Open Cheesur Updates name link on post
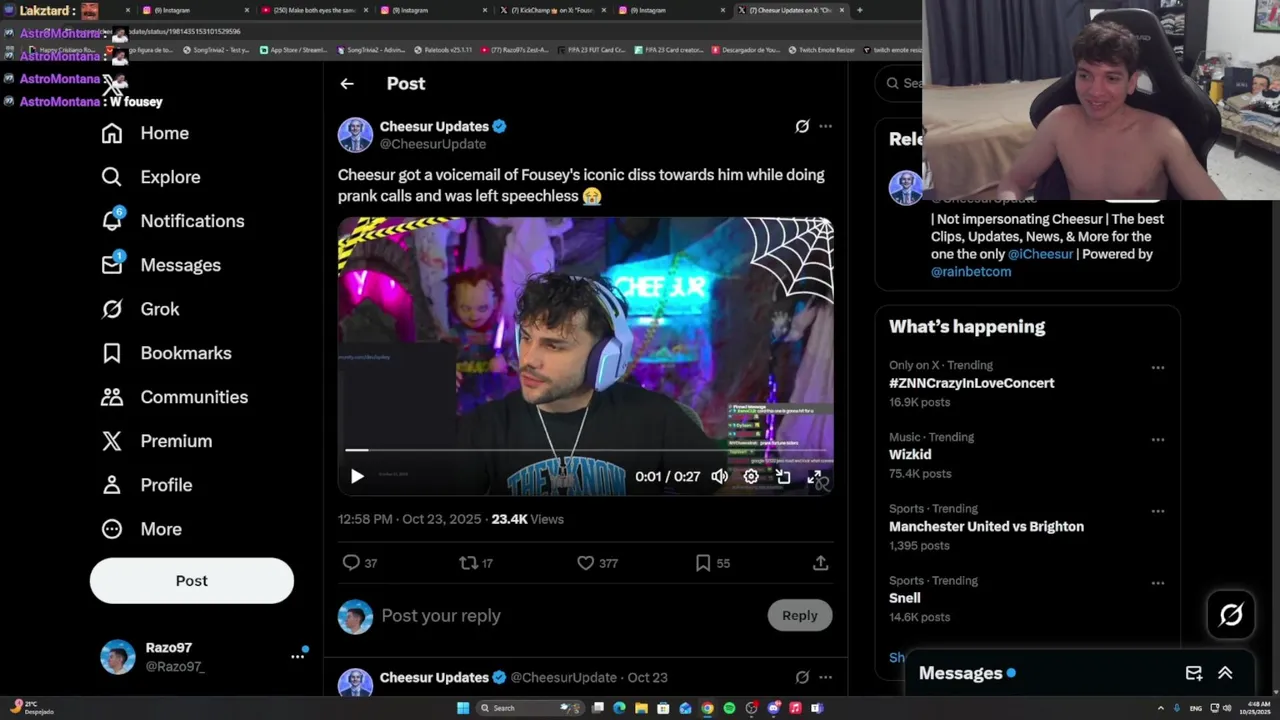The height and width of the screenshot is (720, 1280). point(434,126)
